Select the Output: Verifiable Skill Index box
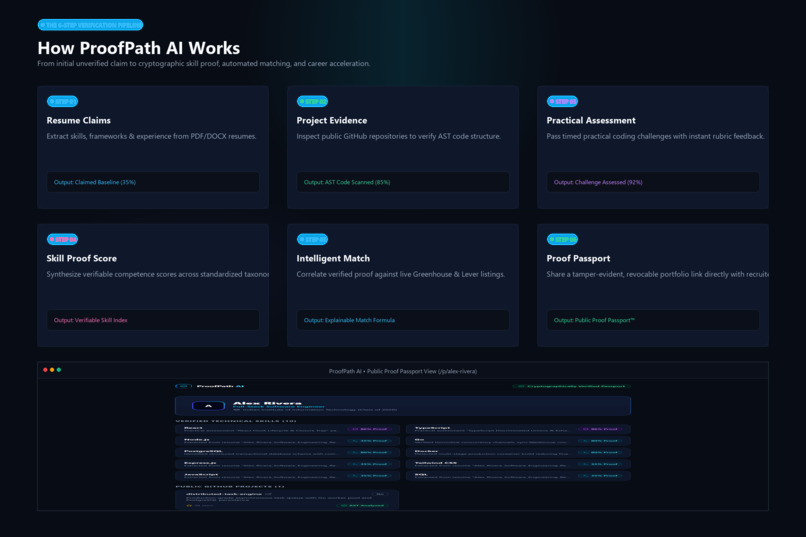 point(153,320)
